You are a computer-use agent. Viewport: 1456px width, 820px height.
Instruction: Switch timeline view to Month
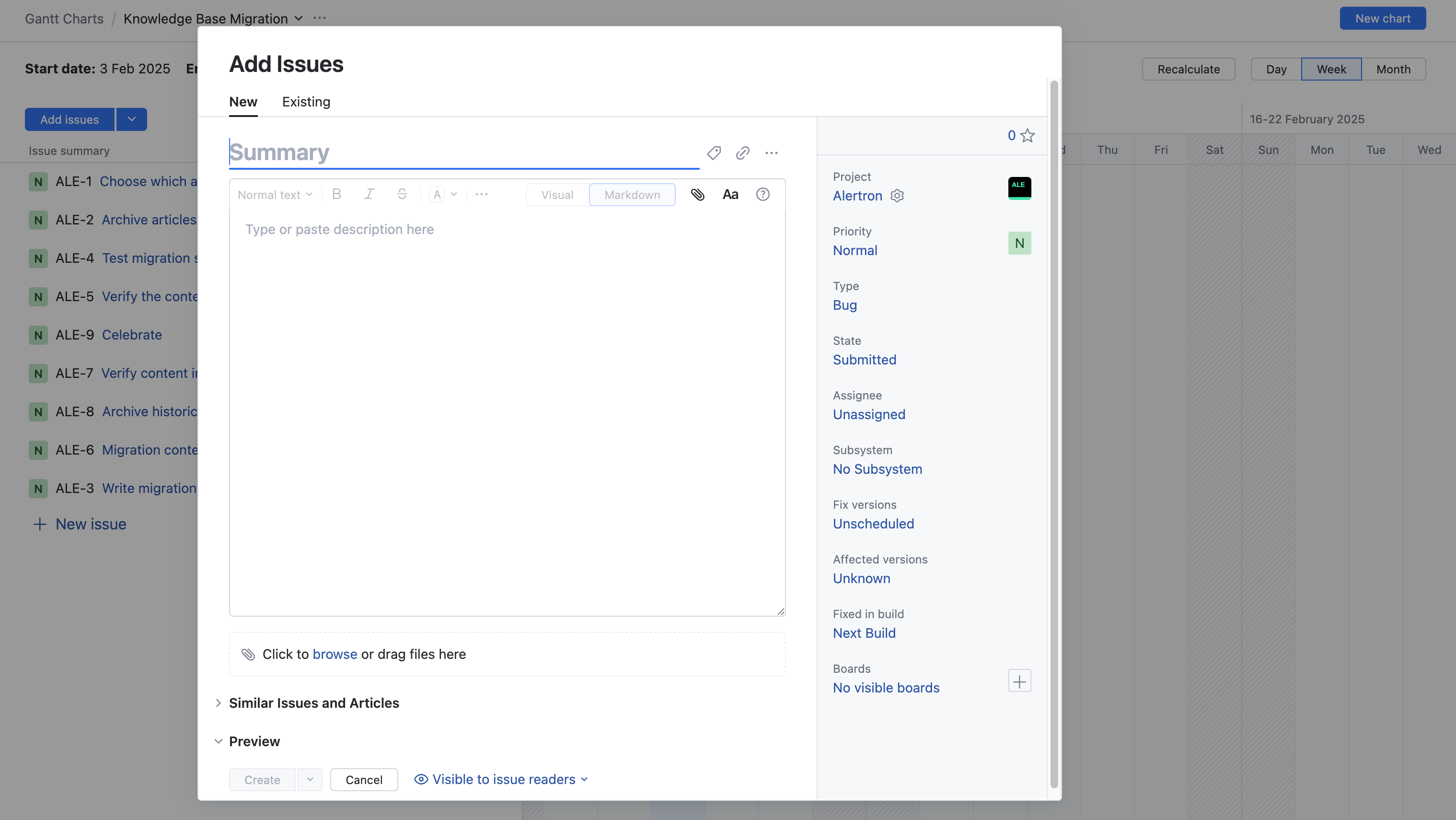coord(1393,69)
